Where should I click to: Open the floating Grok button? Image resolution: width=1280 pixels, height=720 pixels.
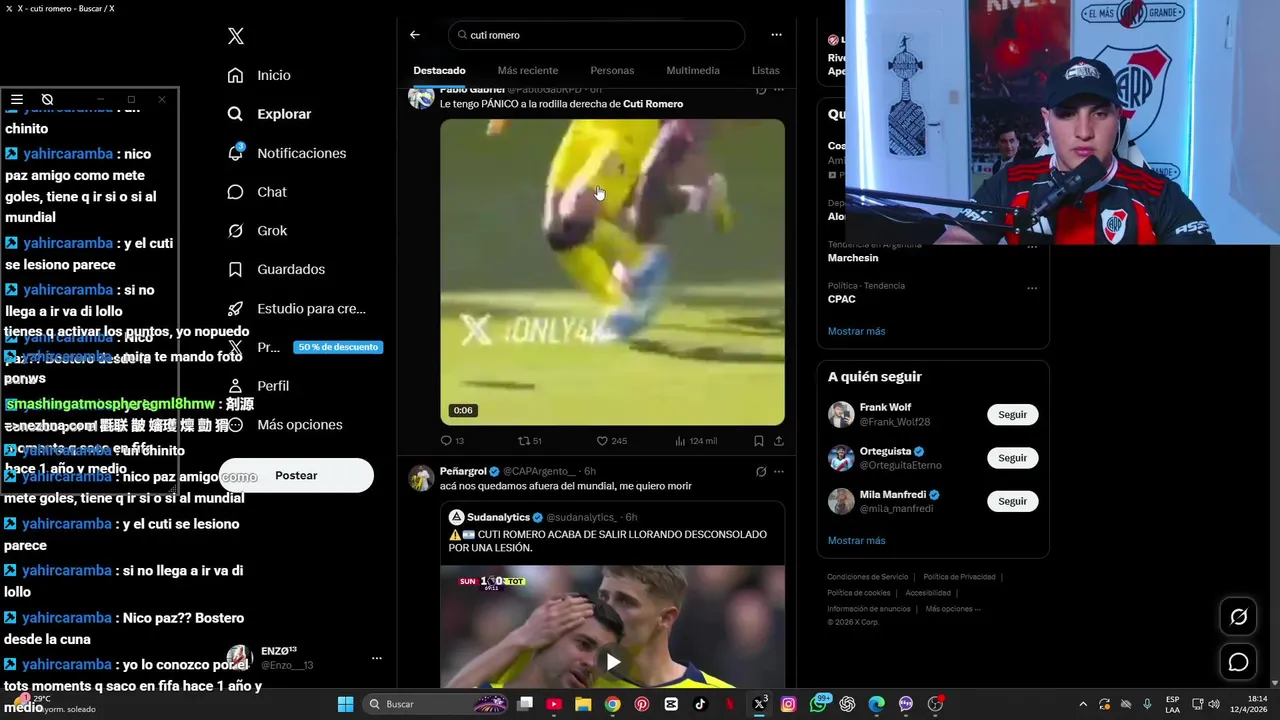[x=1238, y=617]
